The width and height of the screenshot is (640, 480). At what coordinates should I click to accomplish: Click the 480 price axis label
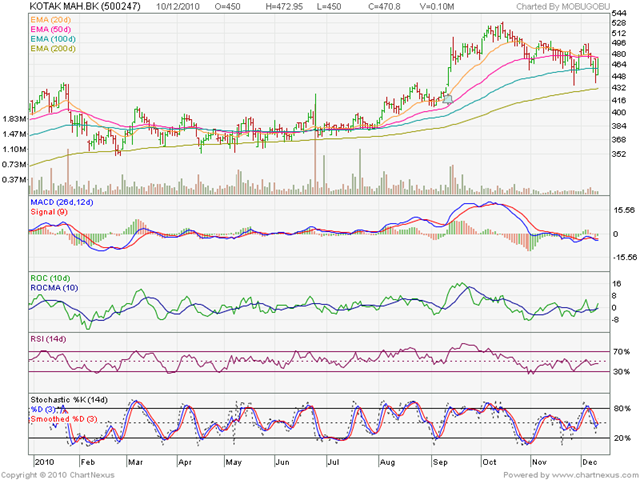tap(619, 54)
